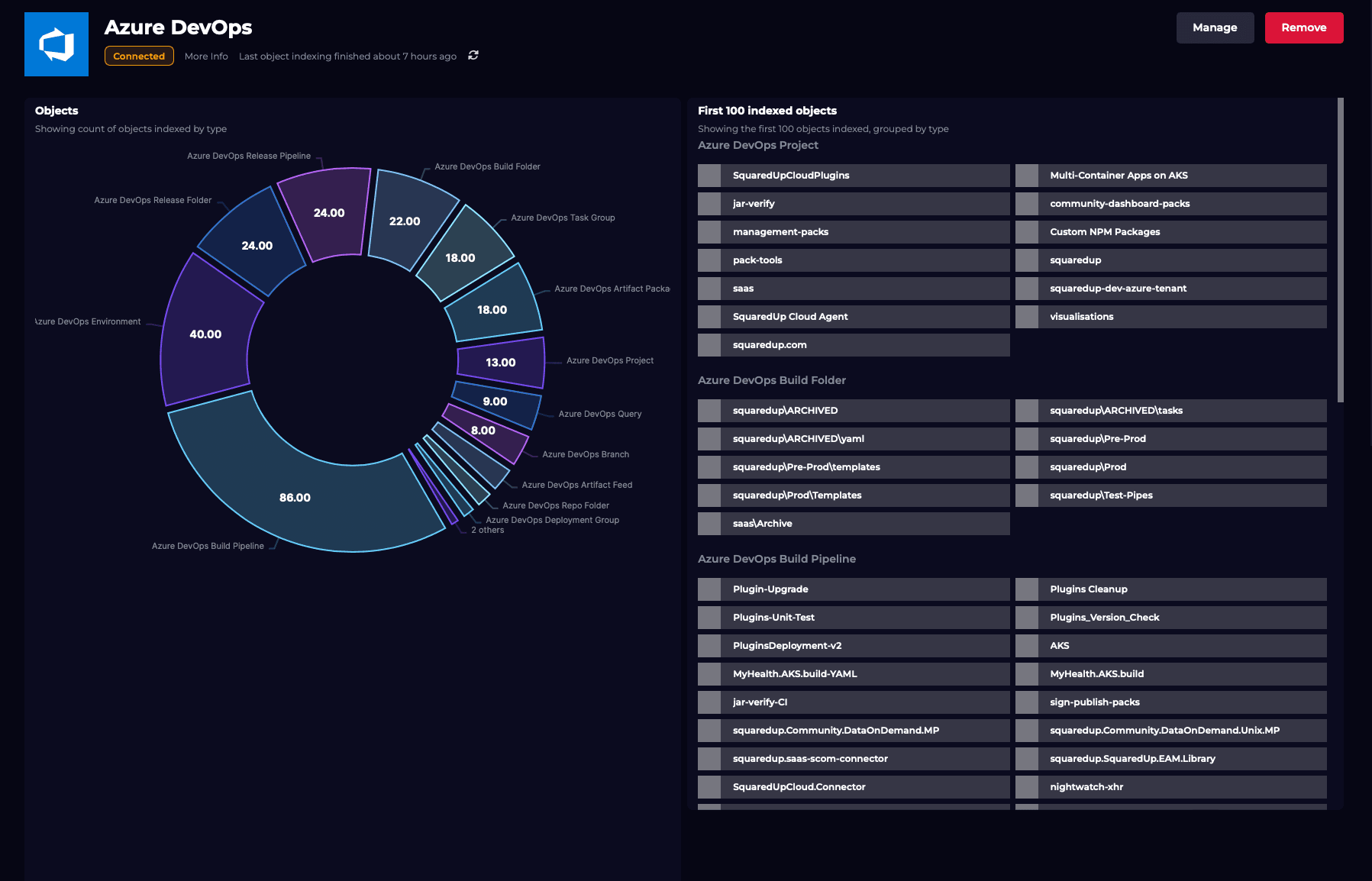The height and width of the screenshot is (881, 1372).
Task: Open the pack-tools project object
Action: 854,260
